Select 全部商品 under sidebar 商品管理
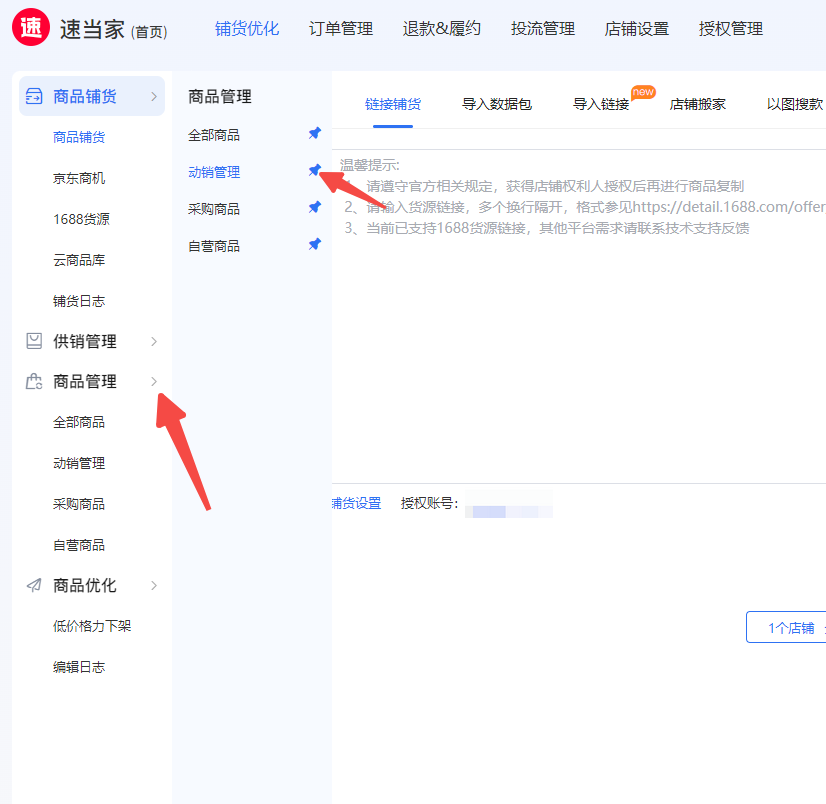This screenshot has width=826, height=804. pyautogui.click(x=79, y=423)
